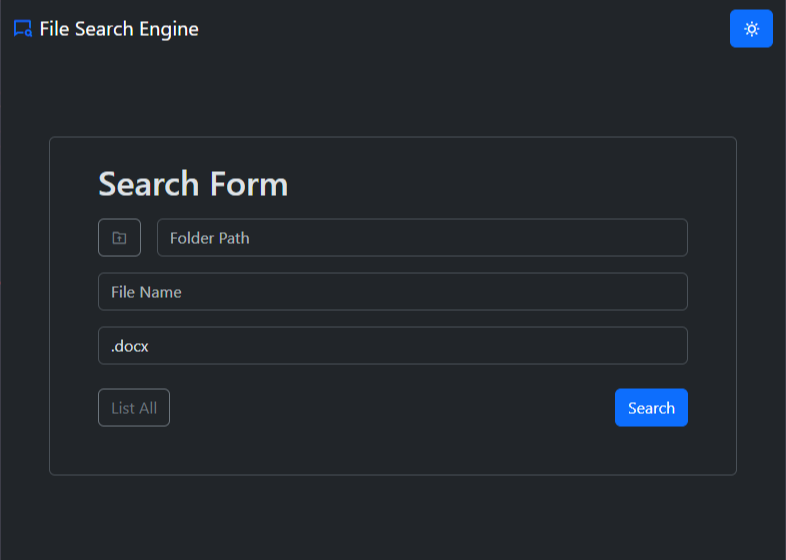Click the File Search Engine logo icon
The height and width of the screenshot is (560, 786).
pos(23,29)
